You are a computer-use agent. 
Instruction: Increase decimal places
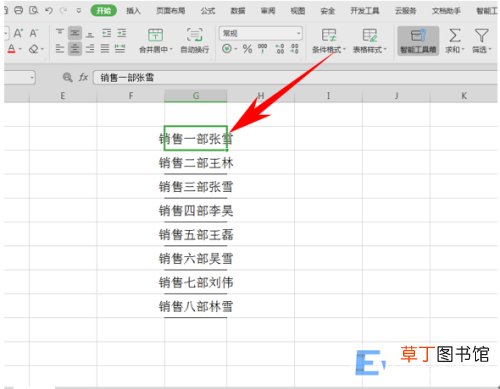click(x=280, y=49)
